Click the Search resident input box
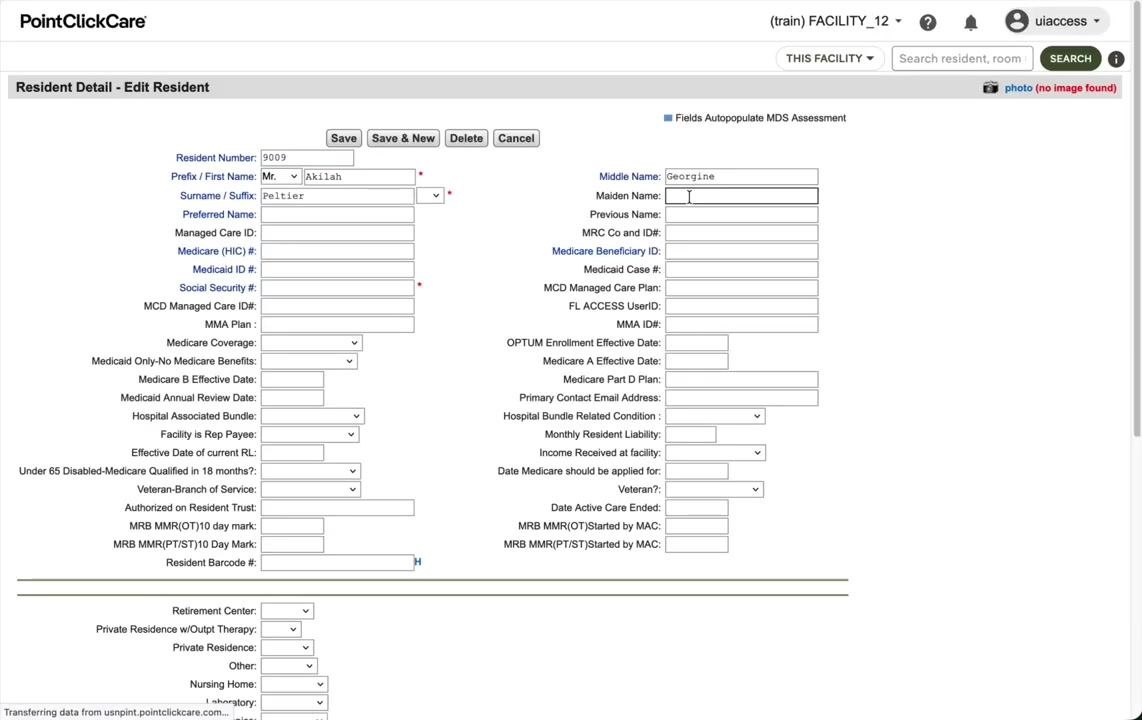The height and width of the screenshot is (720, 1142). [962, 58]
